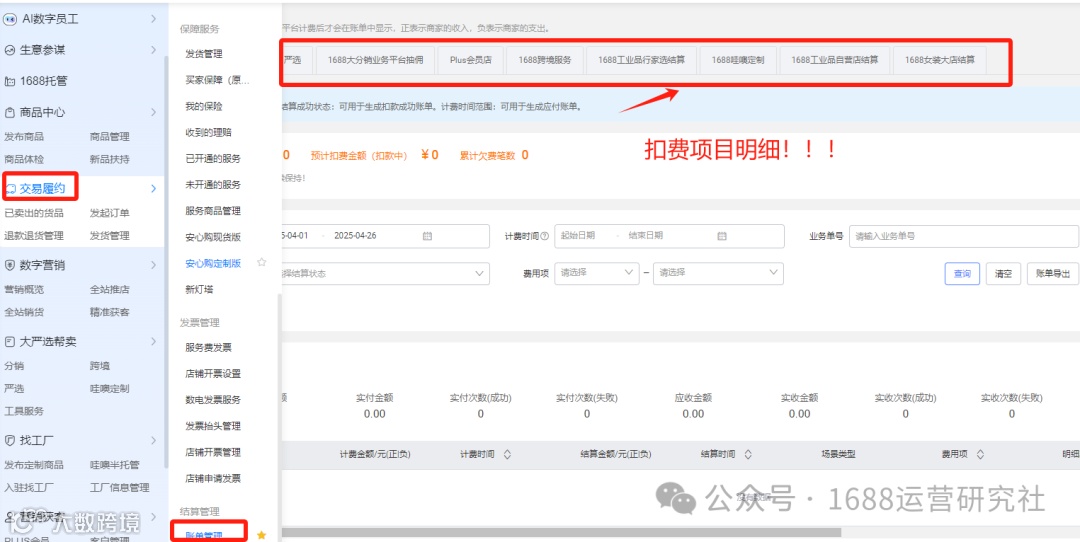Open 服务商品管理 in the submenu
Screen dimensions: 1080x542
[213, 211]
